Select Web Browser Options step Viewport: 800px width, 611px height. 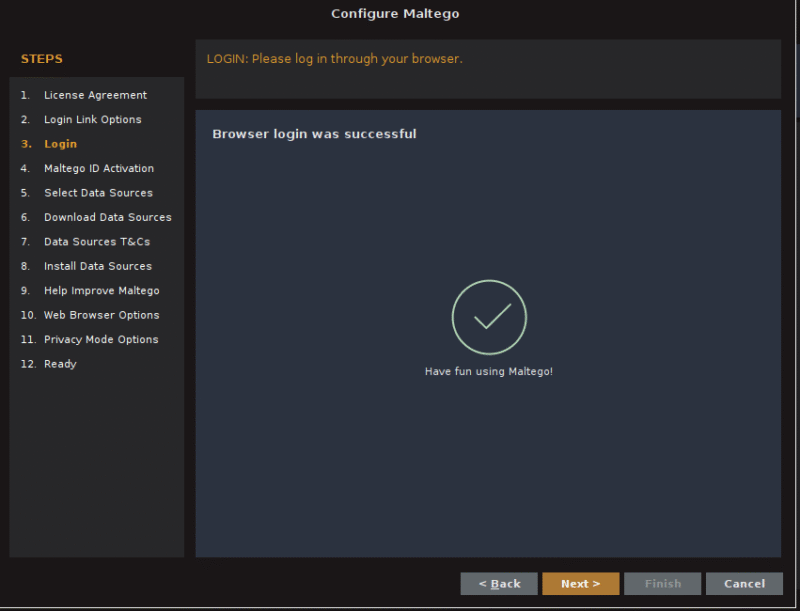pos(101,315)
